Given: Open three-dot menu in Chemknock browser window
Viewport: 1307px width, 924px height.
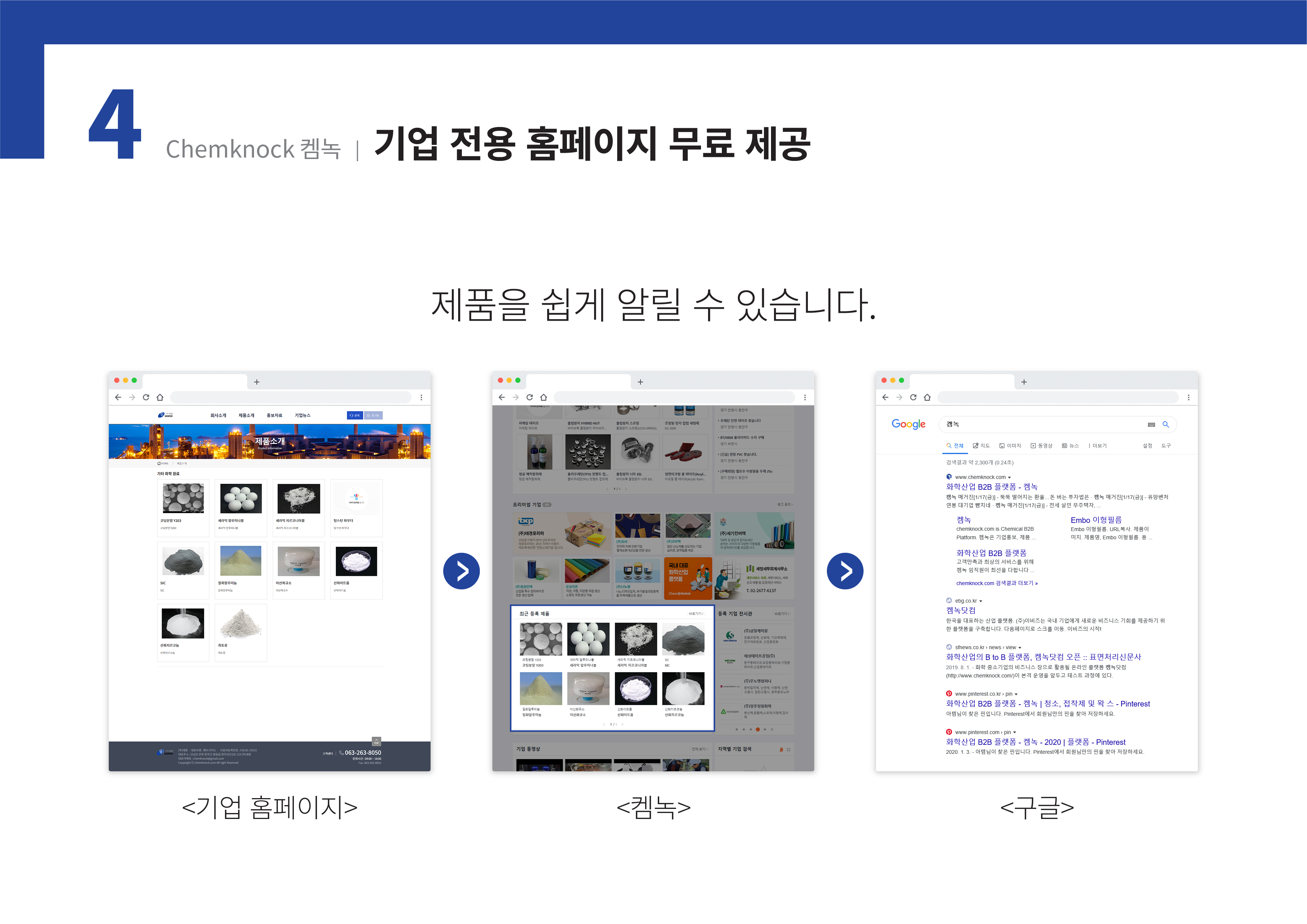Looking at the screenshot, I should click(x=805, y=397).
